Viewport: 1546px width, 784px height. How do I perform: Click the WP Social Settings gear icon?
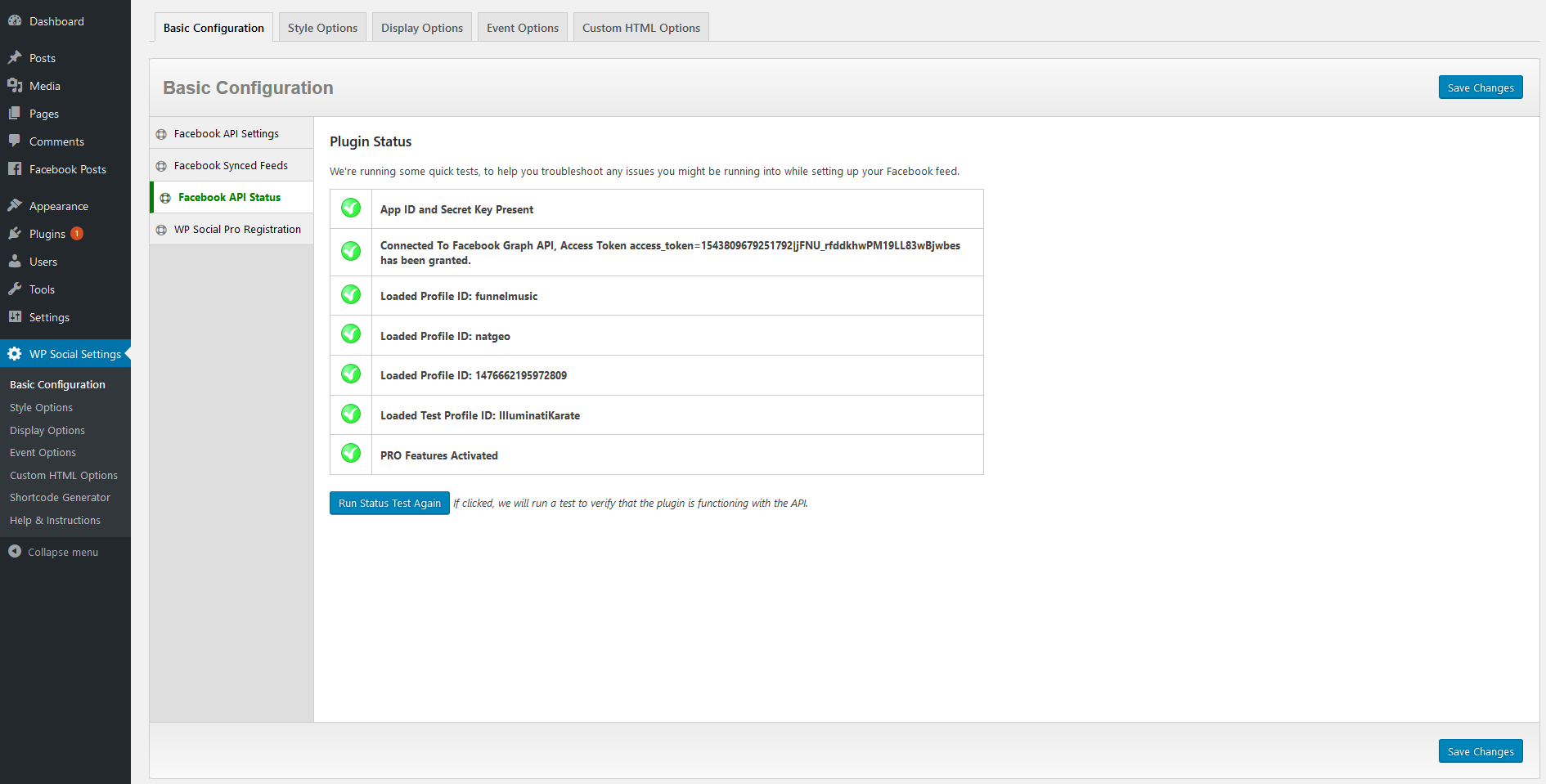click(15, 354)
